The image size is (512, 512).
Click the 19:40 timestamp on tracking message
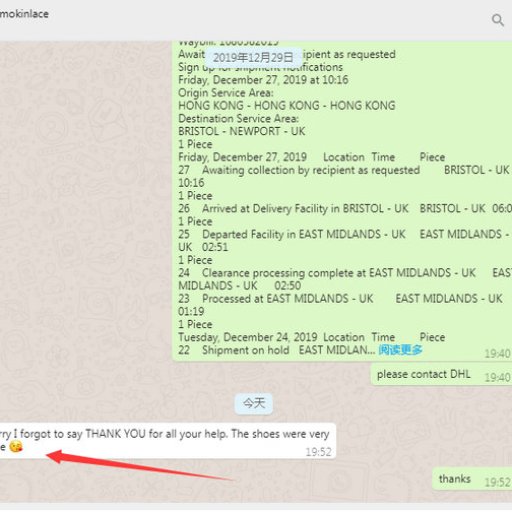click(497, 354)
